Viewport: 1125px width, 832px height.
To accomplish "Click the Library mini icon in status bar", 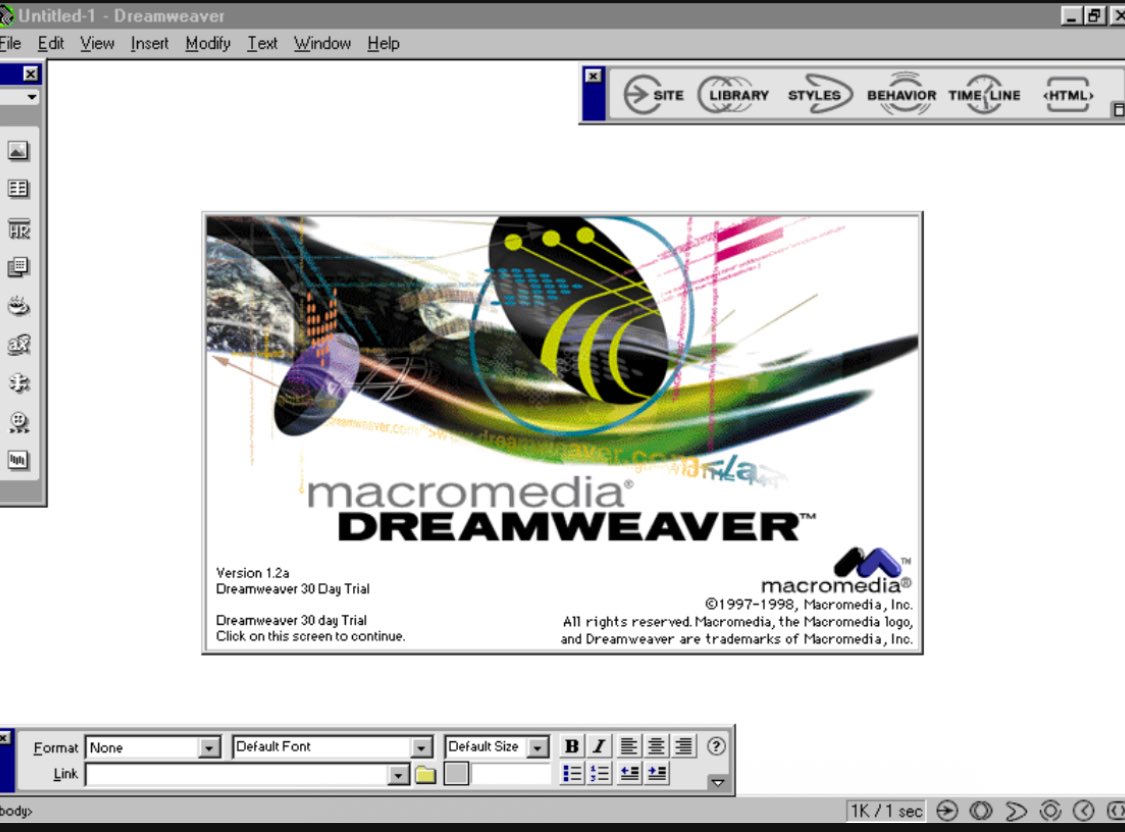I will point(981,810).
